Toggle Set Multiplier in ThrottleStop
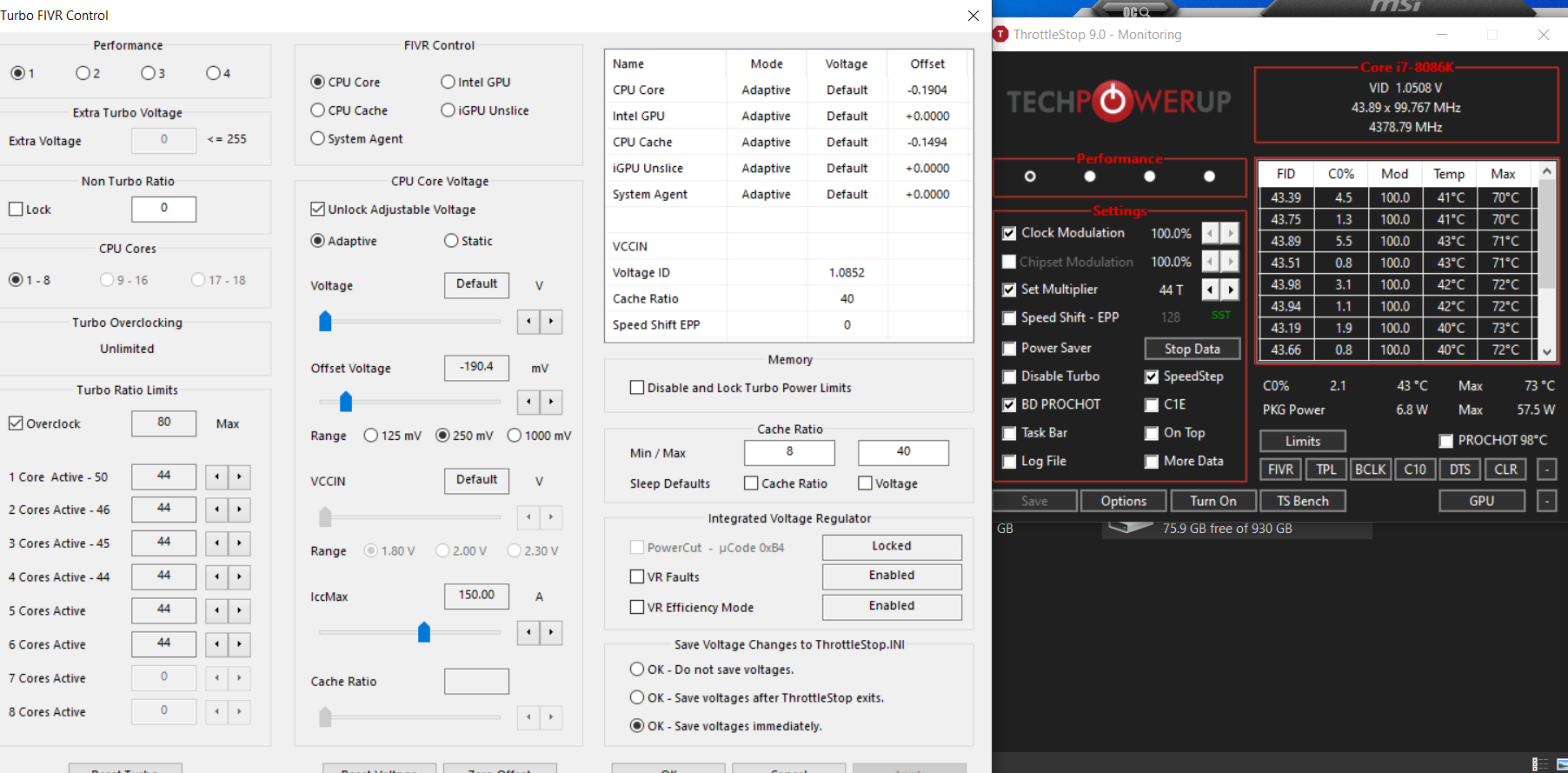 [1009, 290]
